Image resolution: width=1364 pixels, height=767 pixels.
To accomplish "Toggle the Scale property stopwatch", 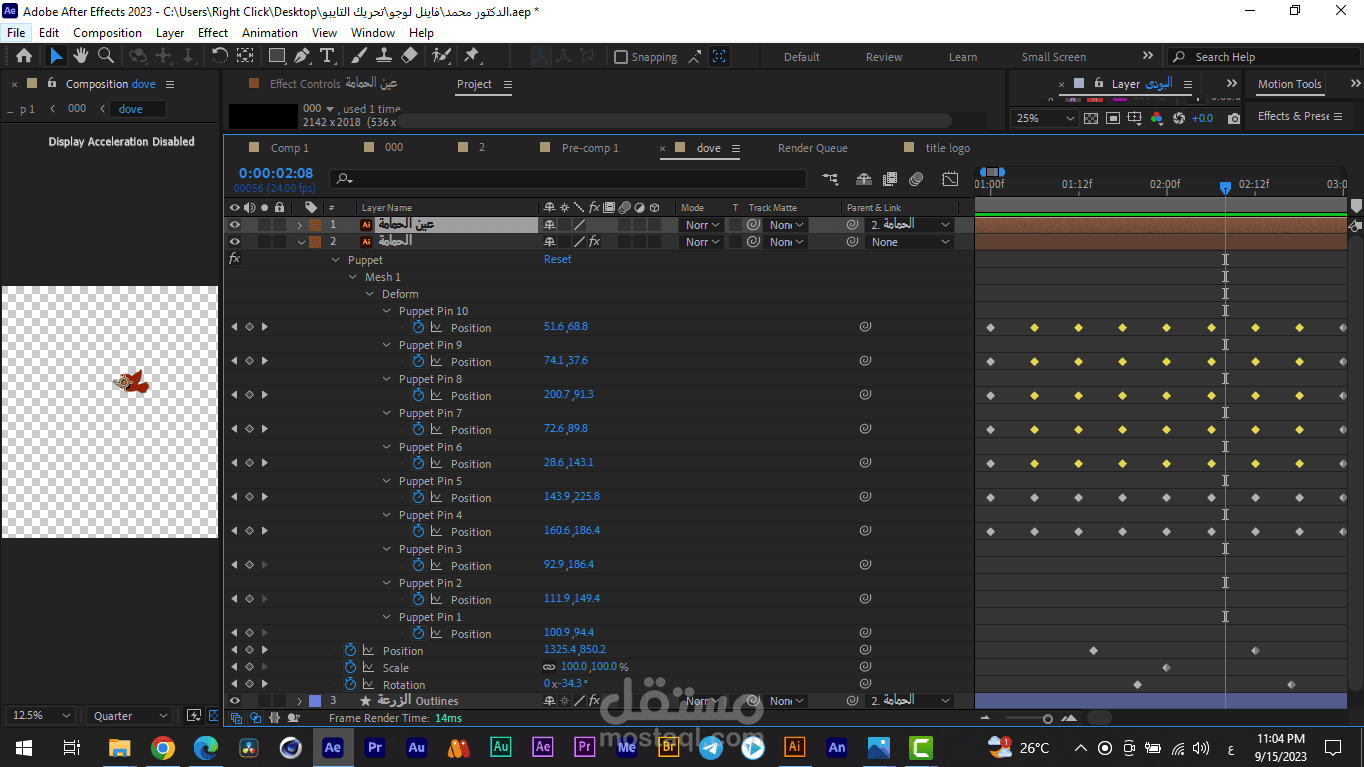I will (350, 667).
